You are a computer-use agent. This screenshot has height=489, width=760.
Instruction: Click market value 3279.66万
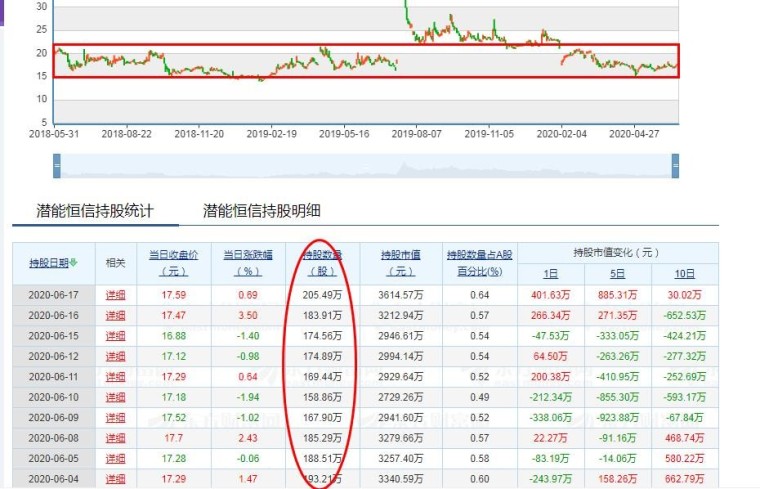point(401,438)
